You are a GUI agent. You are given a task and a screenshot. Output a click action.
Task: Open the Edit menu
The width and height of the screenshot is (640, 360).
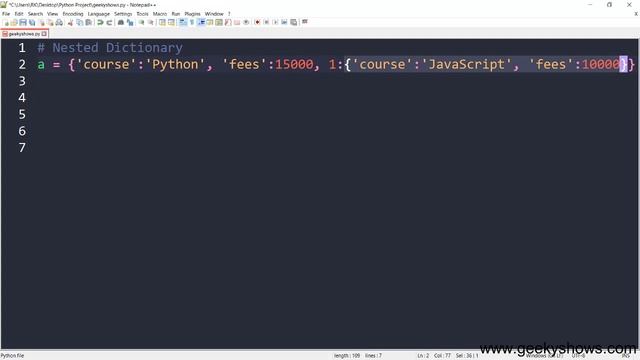(x=19, y=14)
